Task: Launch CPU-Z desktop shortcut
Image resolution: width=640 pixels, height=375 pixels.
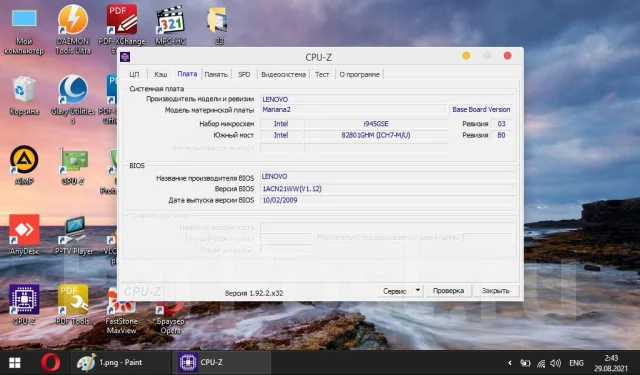Action: click(x=24, y=305)
